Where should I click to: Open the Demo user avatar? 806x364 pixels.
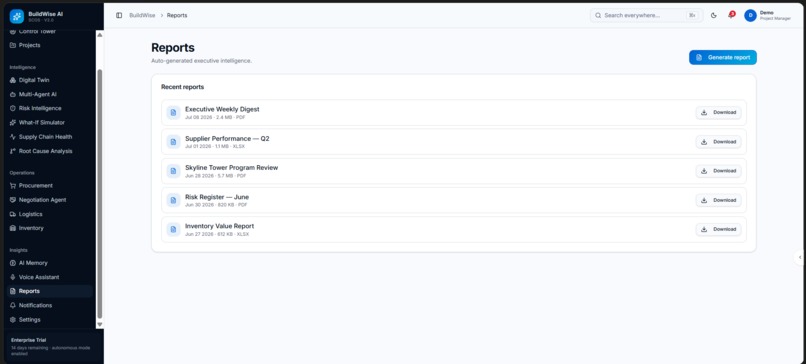[x=750, y=15]
